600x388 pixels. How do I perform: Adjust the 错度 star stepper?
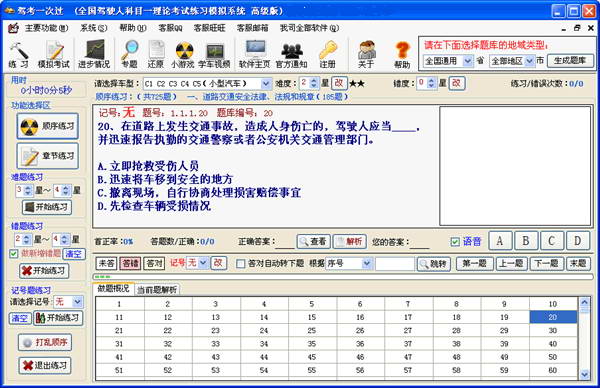(431, 83)
